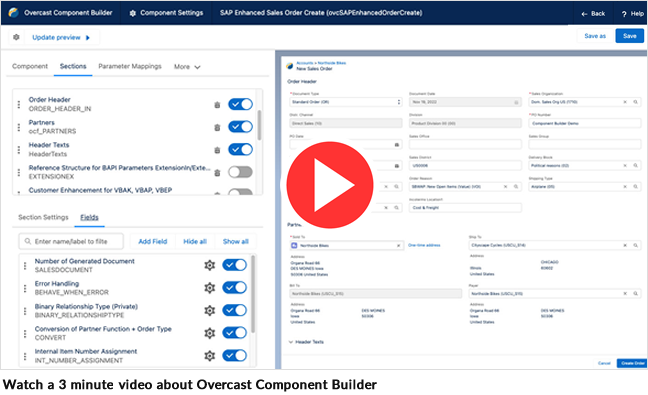Toggle the Partners section switch

[240, 126]
